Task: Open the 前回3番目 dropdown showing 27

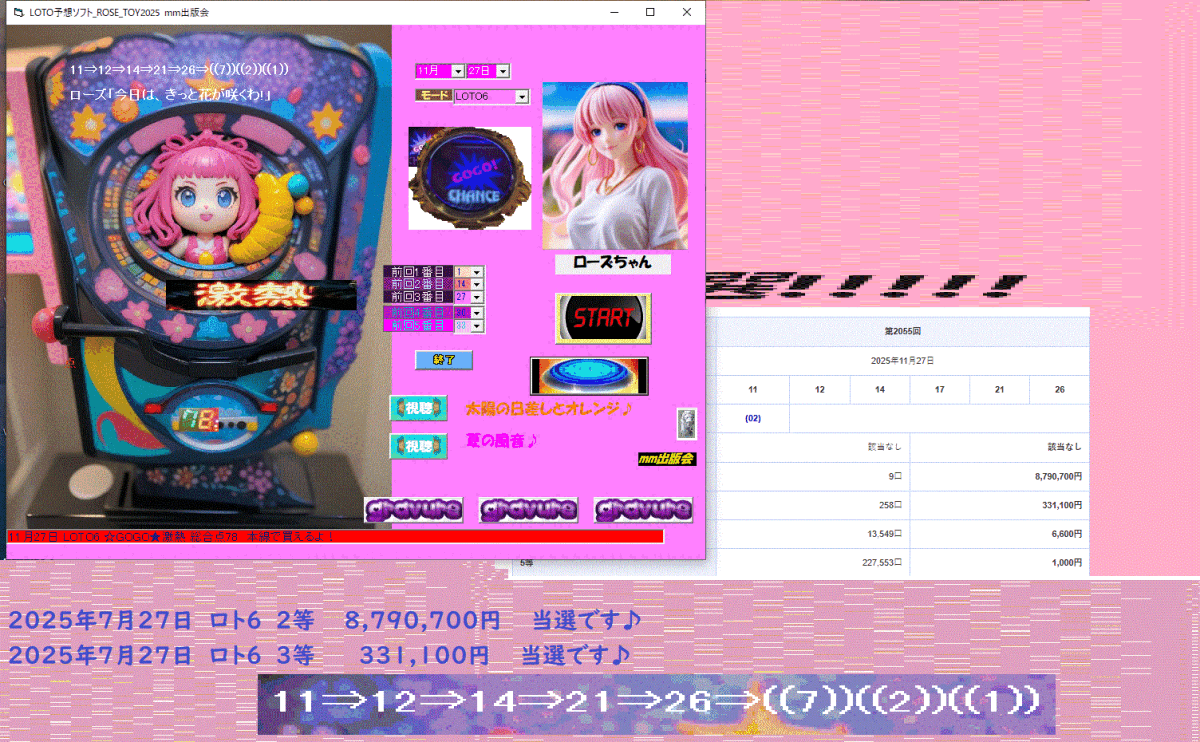Action: click(x=477, y=297)
